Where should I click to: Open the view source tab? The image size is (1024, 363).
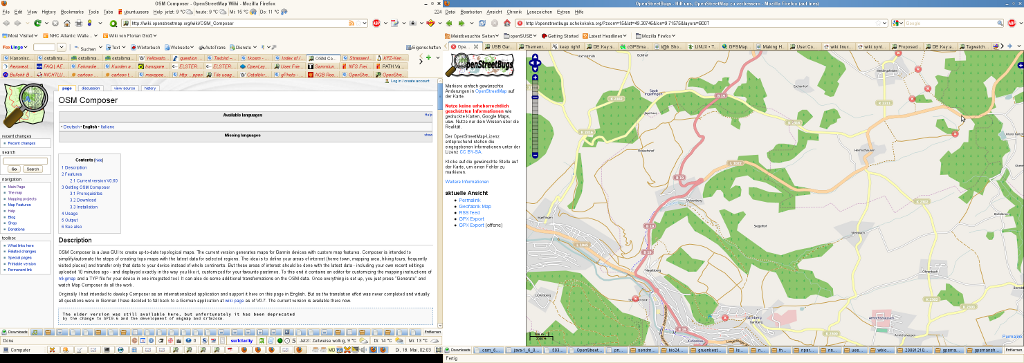(x=123, y=87)
